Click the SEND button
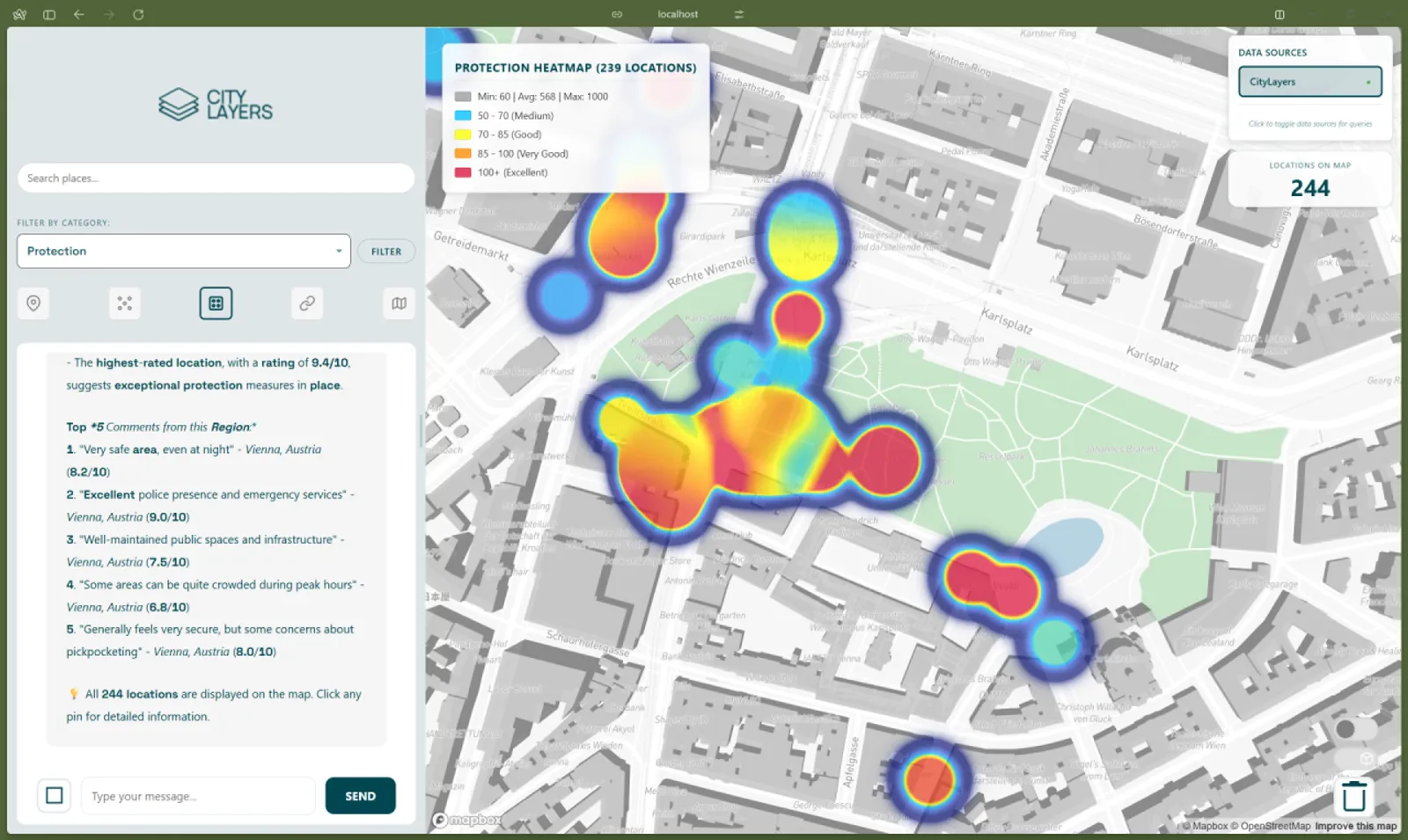 360,795
